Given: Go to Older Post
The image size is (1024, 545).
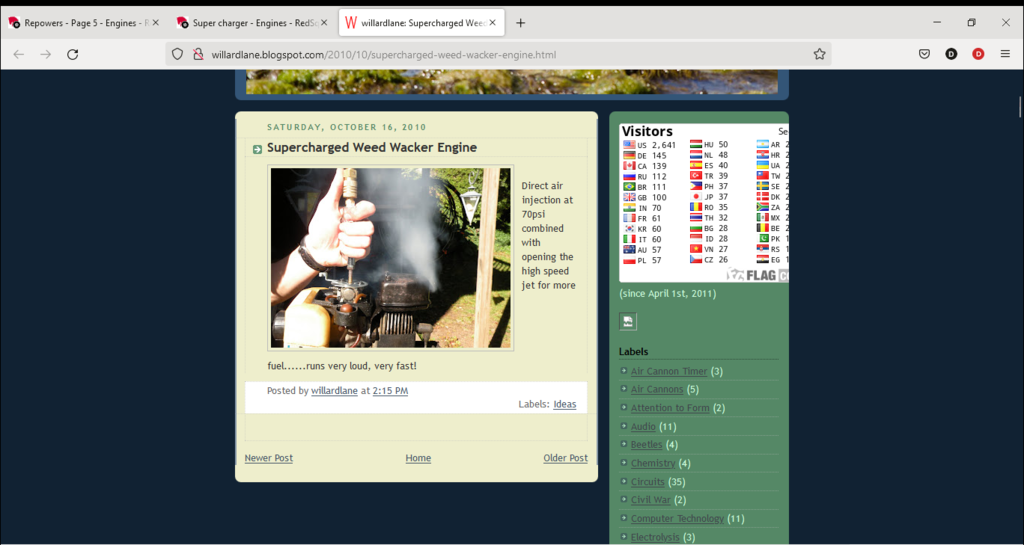Looking at the screenshot, I should (566, 458).
